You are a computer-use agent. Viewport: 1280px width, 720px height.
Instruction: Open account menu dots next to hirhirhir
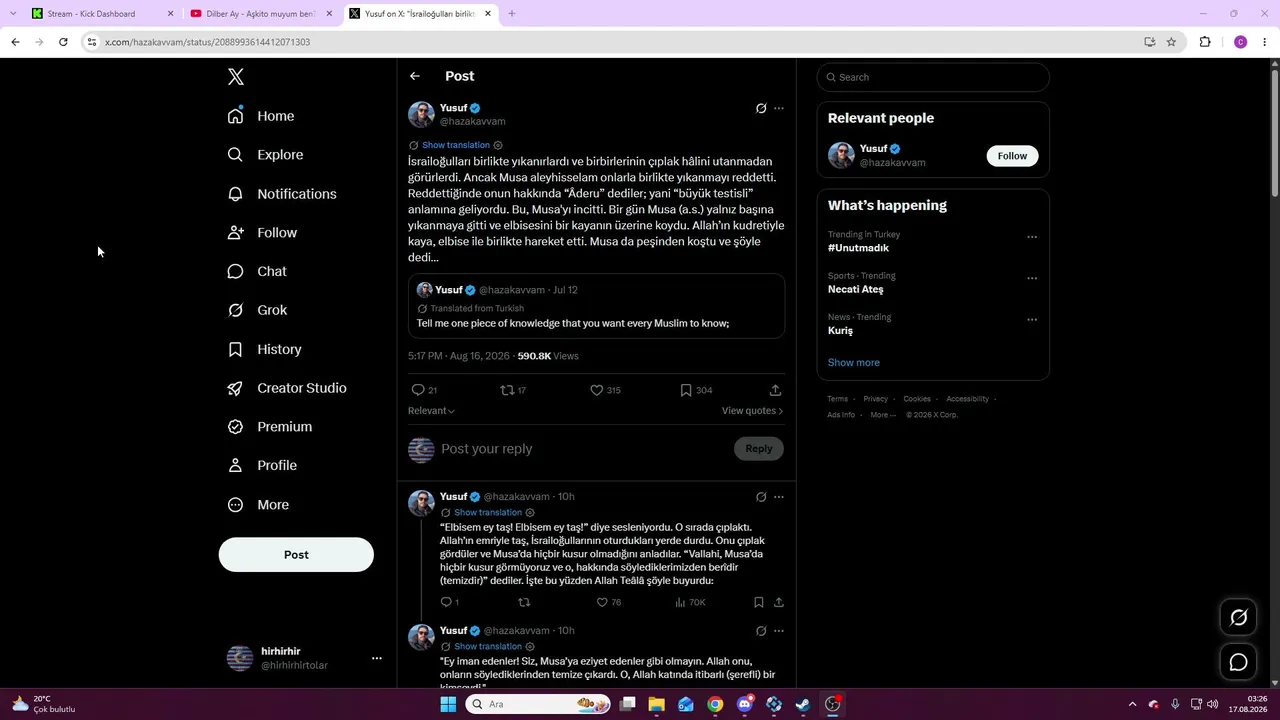point(377,658)
